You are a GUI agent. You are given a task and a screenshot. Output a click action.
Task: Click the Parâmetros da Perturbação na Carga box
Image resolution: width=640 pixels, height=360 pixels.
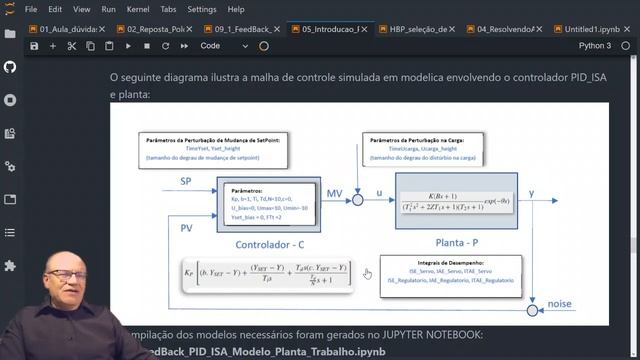423,149
